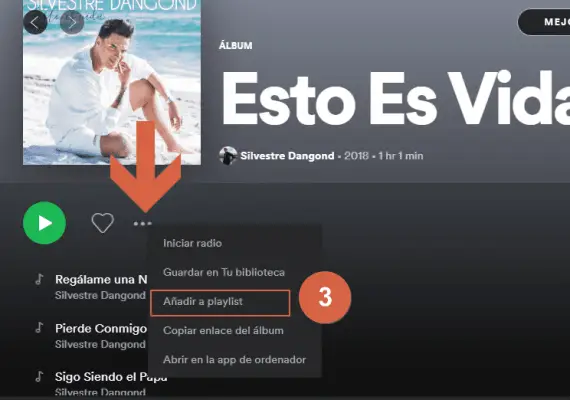The width and height of the screenshot is (570, 400).
Task: Toggle the heart icon to like album
Action: (103, 223)
